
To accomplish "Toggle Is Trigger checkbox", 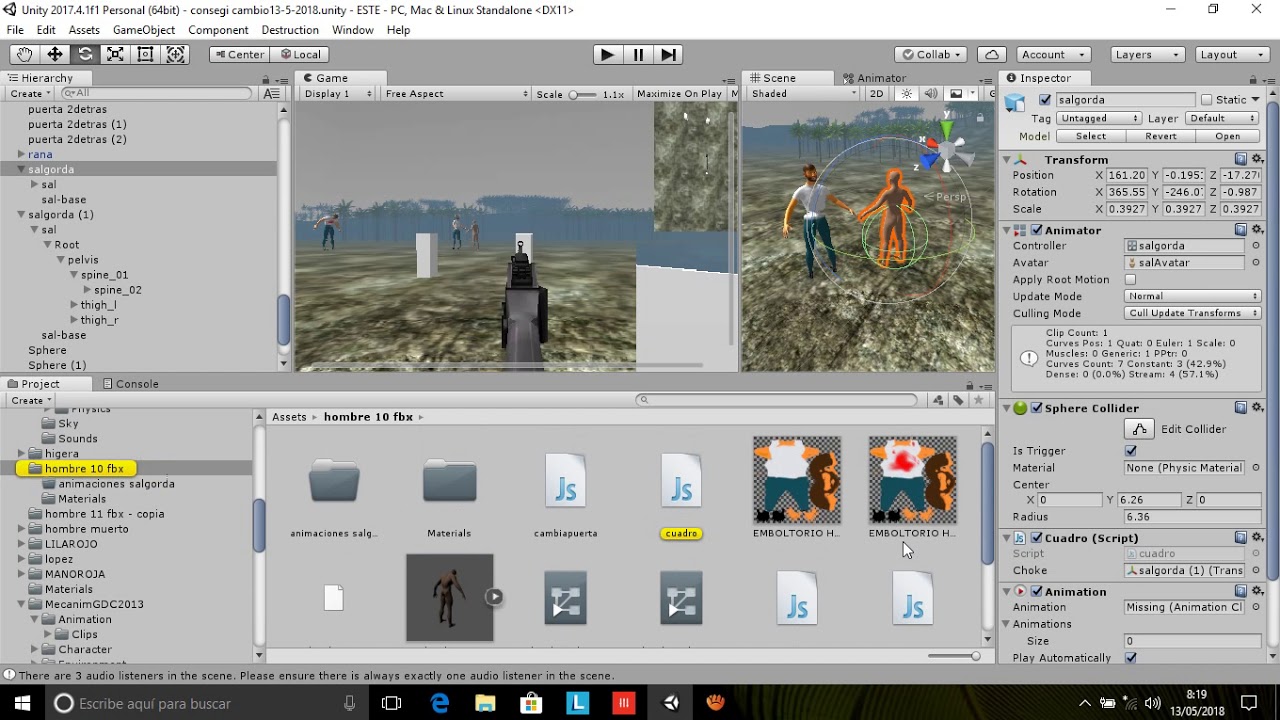I will 1131,451.
